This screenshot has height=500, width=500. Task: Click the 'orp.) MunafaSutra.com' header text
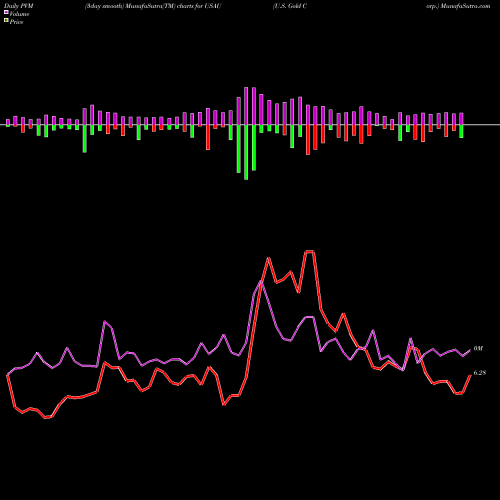coord(458,6)
